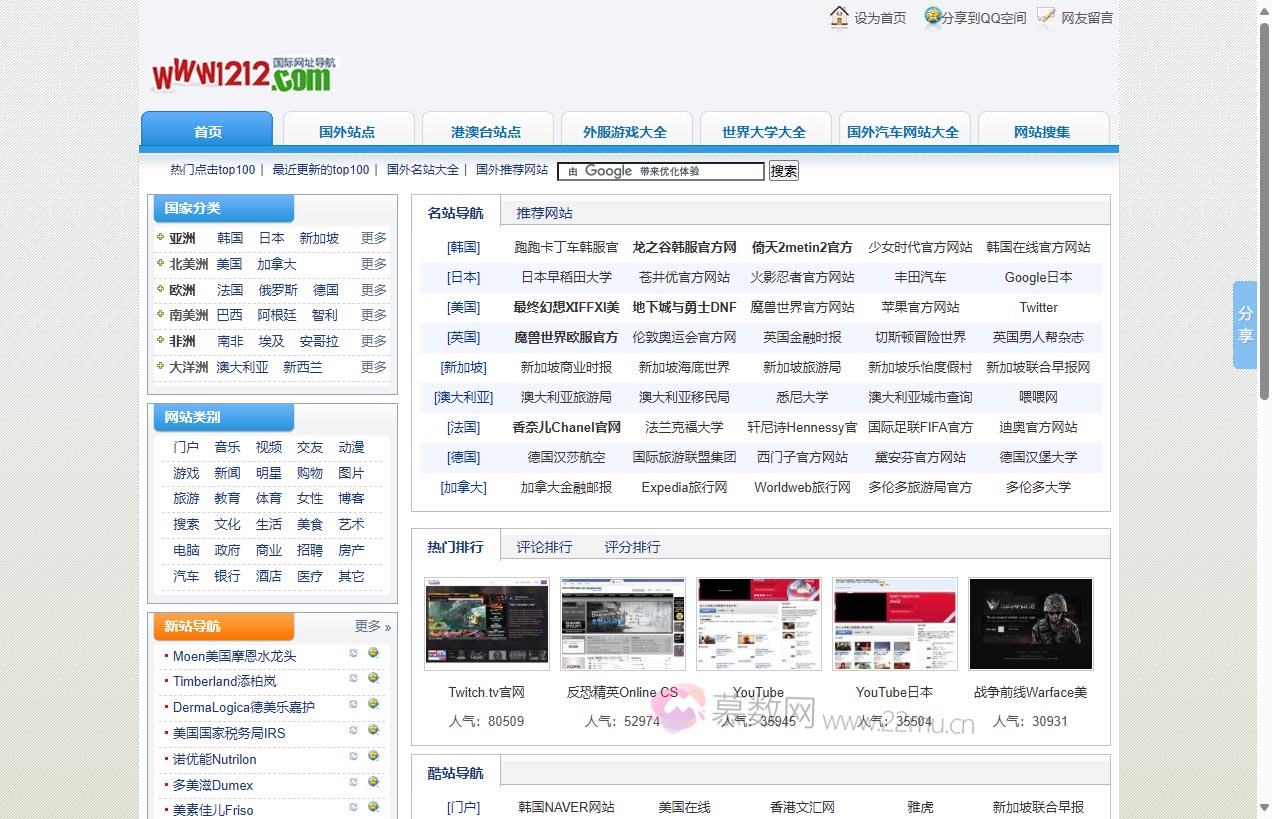Open the blue 分享 side panel
This screenshot has height=819, width=1272.
[1244, 324]
